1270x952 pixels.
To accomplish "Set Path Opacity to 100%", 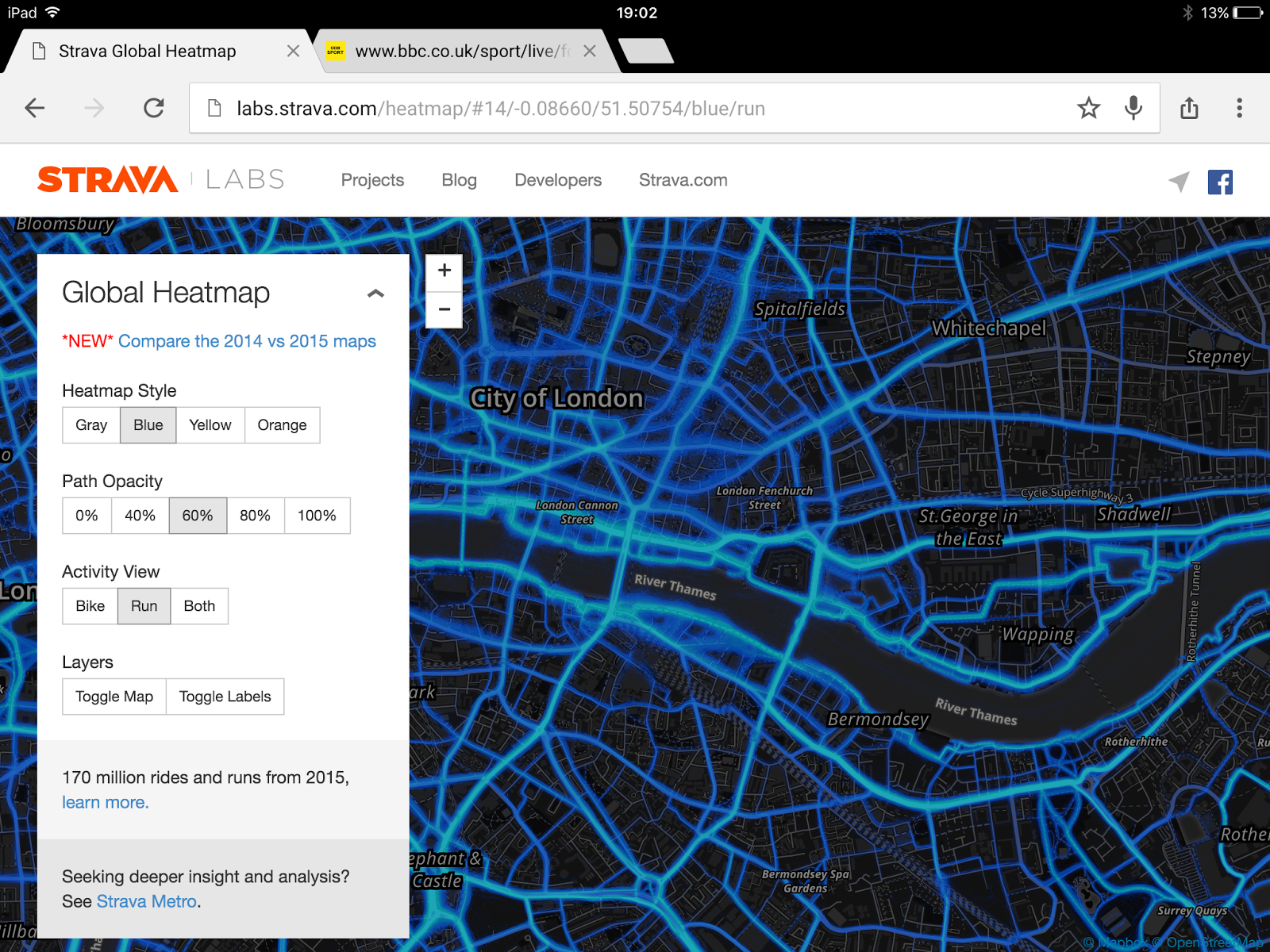I will pyautogui.click(x=317, y=515).
